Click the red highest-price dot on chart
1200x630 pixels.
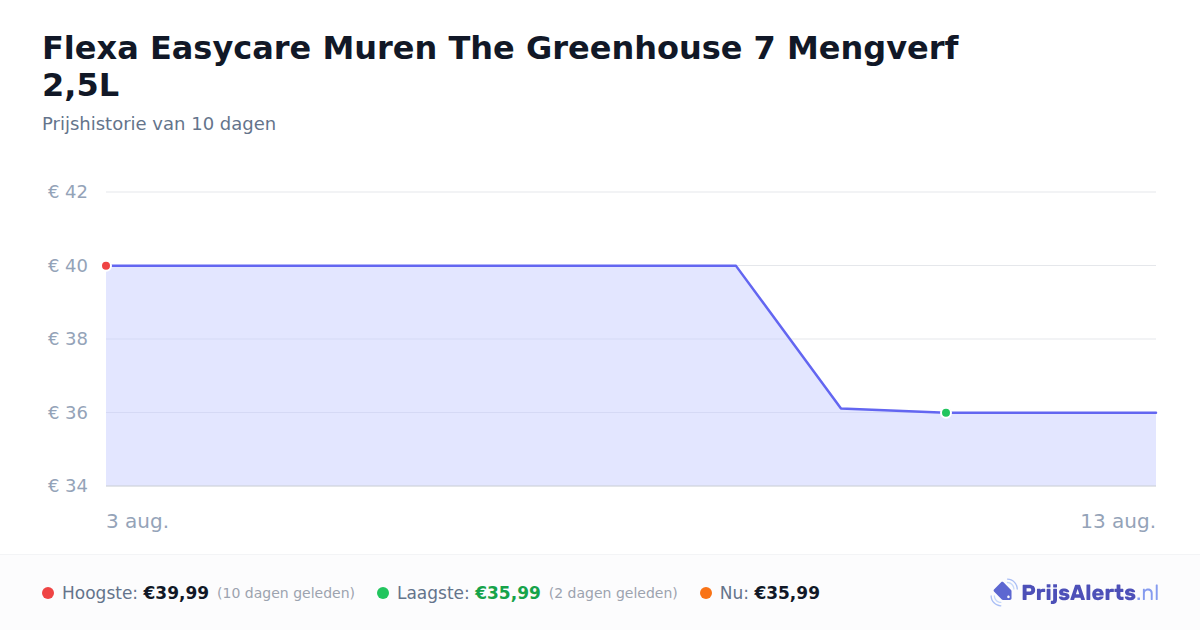106,266
